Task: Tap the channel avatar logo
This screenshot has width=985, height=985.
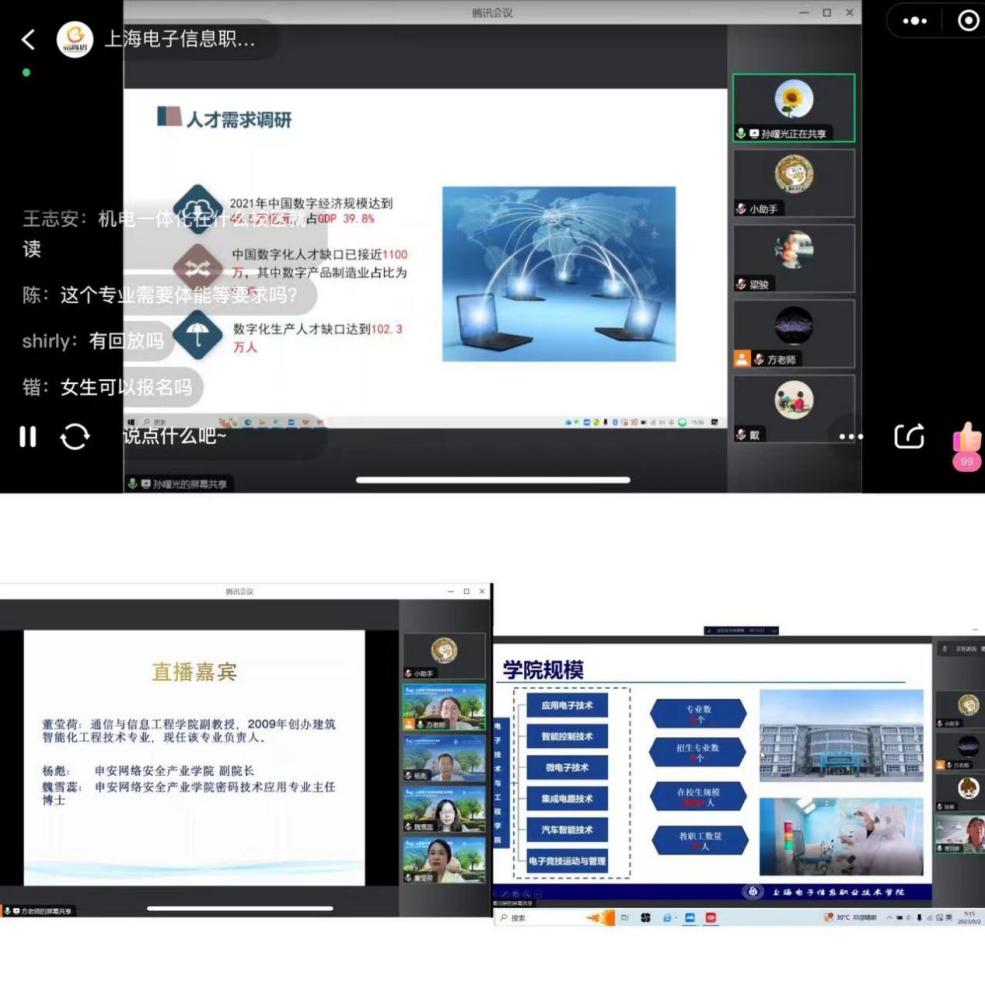Action: coord(75,39)
